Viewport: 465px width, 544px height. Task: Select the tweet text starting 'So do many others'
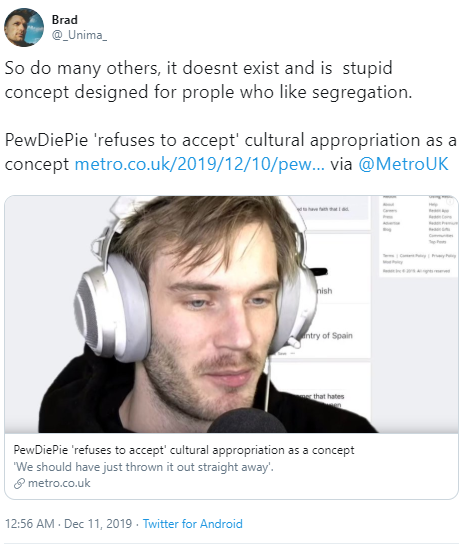click(x=208, y=80)
